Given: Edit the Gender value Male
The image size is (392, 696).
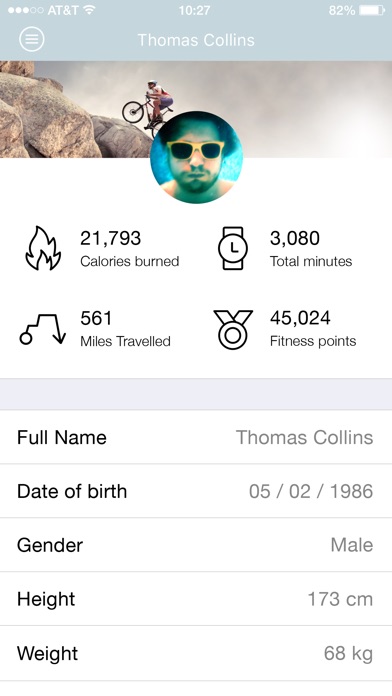Looking at the screenshot, I should pyautogui.click(x=352, y=545).
